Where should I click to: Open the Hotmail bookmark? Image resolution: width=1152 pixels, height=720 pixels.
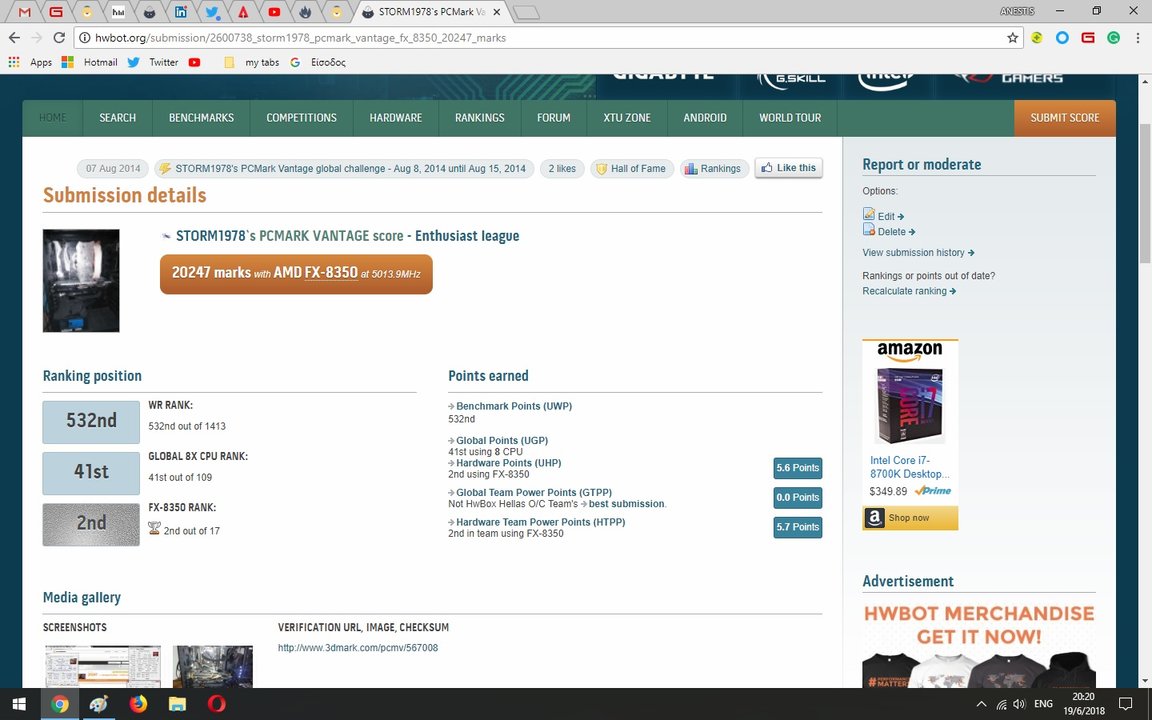pos(90,62)
